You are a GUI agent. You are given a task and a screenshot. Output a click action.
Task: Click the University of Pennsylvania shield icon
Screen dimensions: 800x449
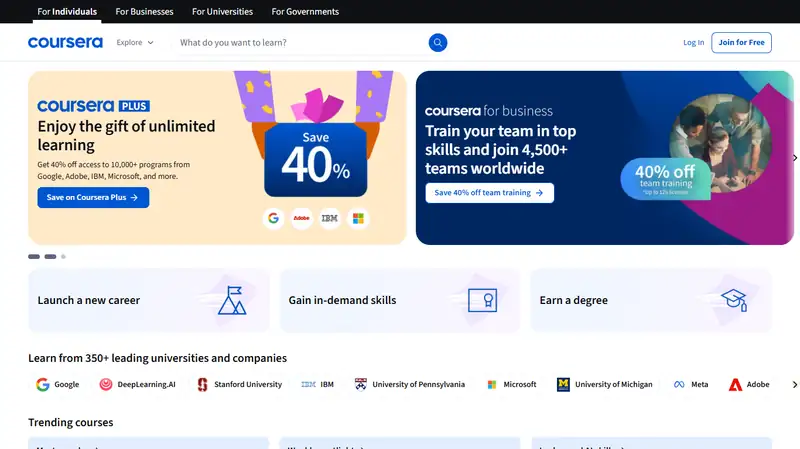361,384
